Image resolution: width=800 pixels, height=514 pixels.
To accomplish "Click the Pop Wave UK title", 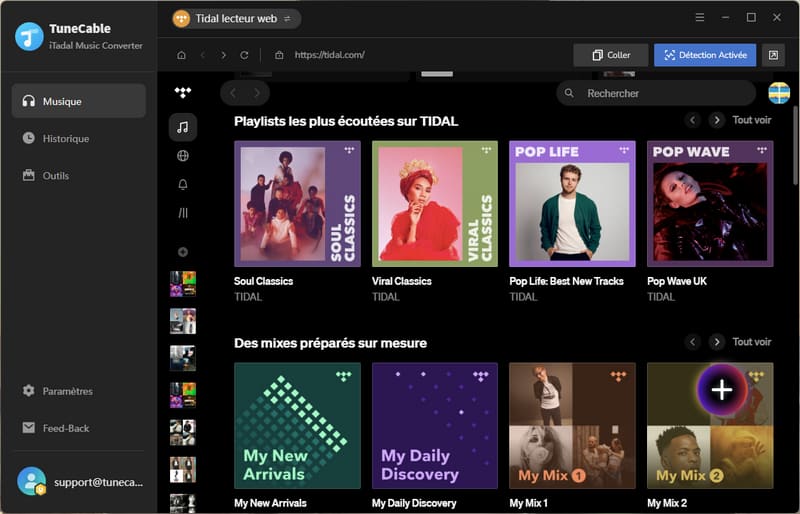I will coord(677,281).
